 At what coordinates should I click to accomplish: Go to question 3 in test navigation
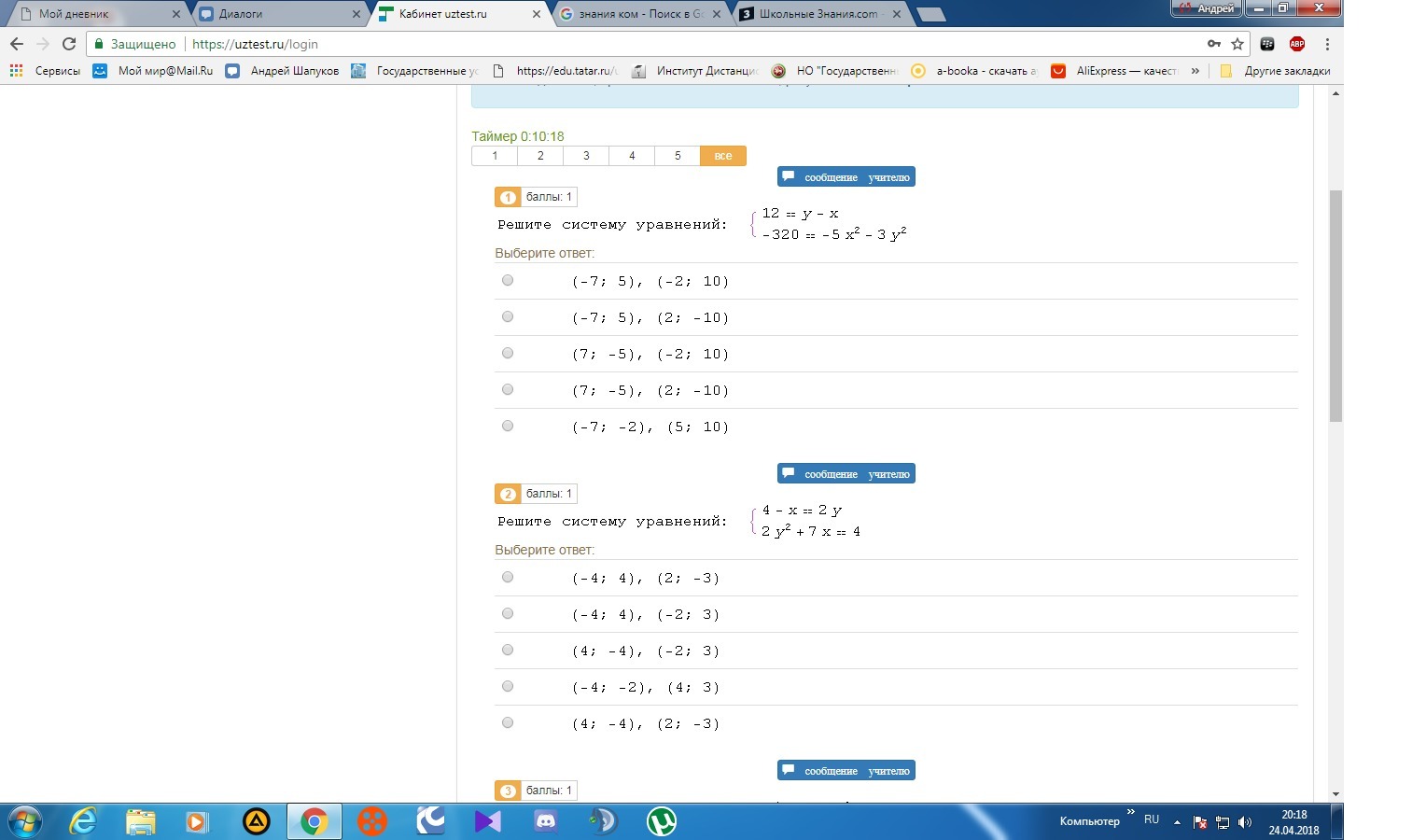point(586,156)
